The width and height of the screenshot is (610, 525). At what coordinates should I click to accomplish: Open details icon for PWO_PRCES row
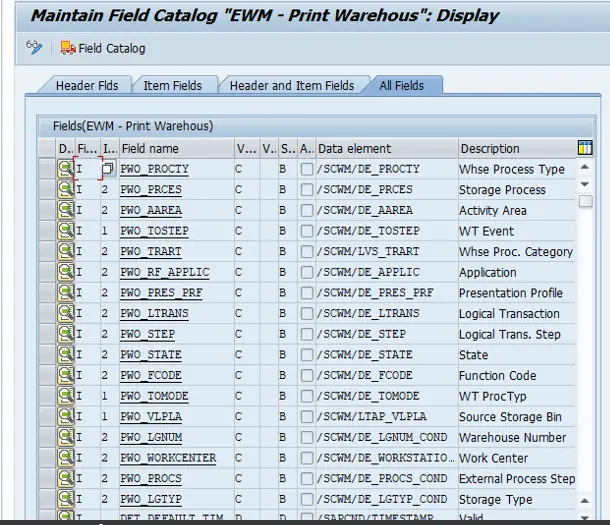pos(66,189)
